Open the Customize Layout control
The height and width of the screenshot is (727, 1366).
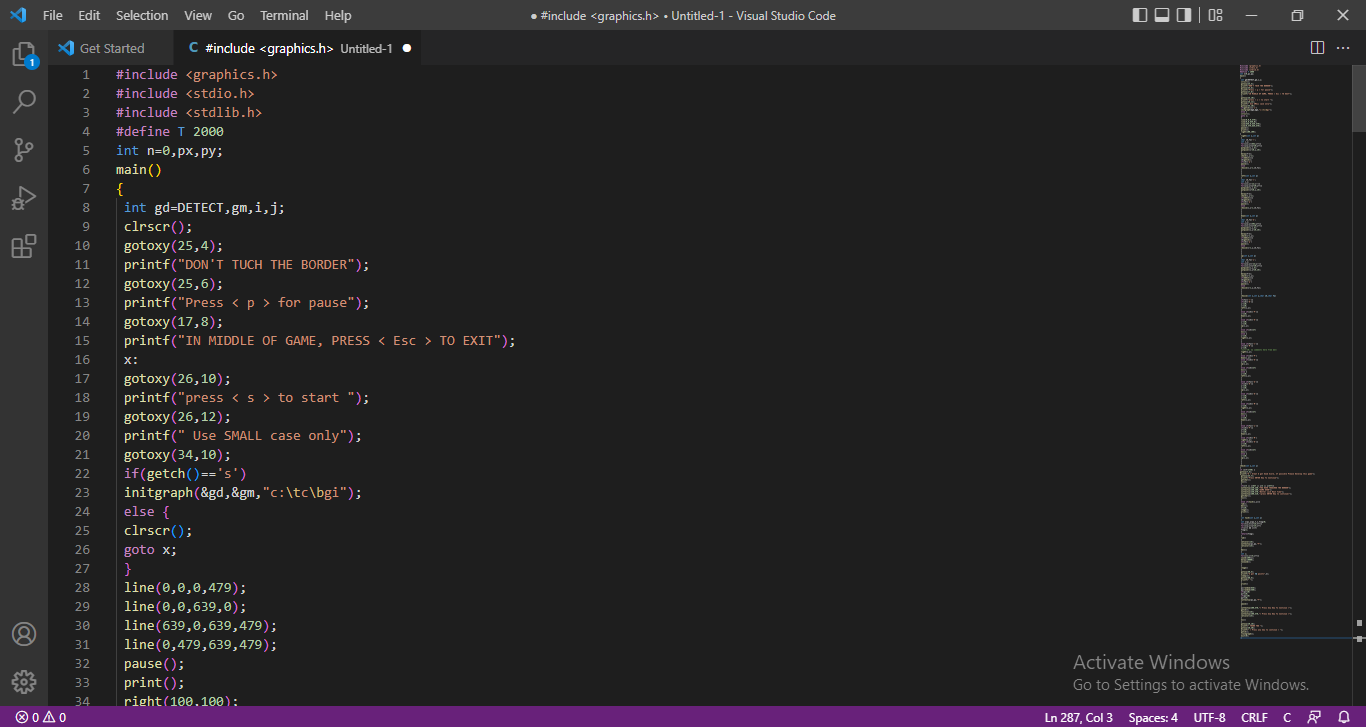coord(1215,15)
